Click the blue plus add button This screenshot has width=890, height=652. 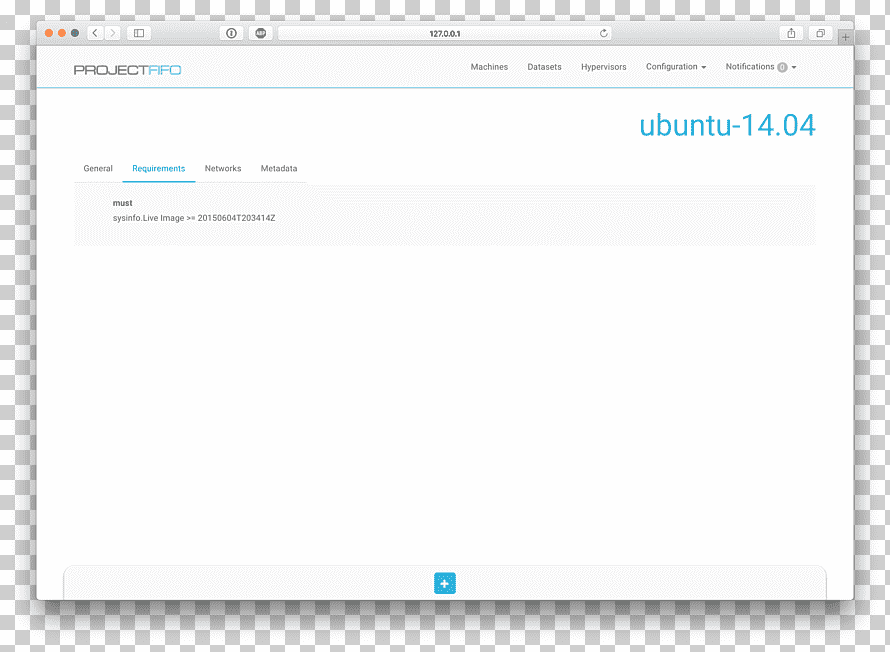coord(444,583)
